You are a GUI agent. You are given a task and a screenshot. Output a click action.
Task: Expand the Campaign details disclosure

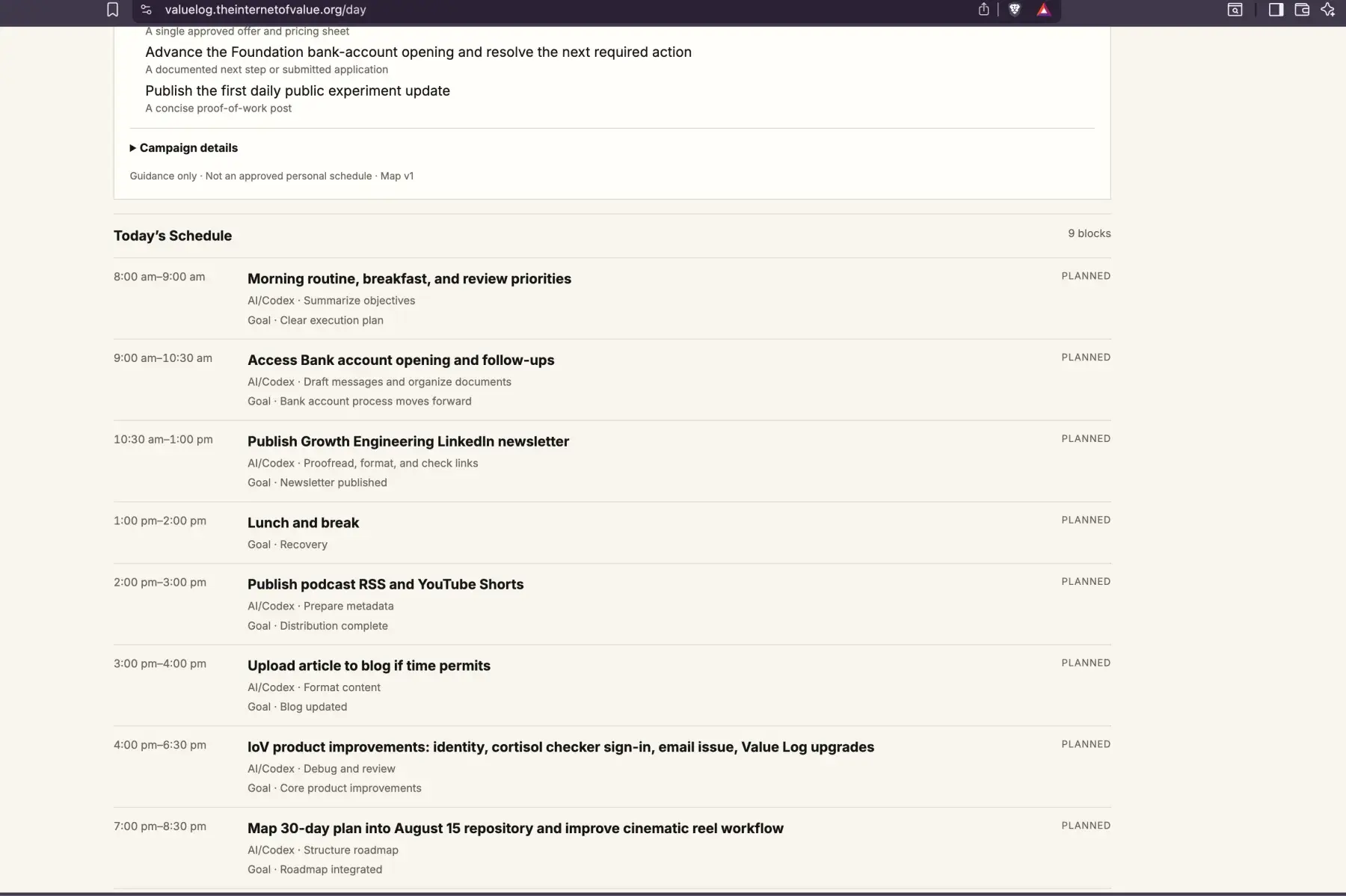184,148
